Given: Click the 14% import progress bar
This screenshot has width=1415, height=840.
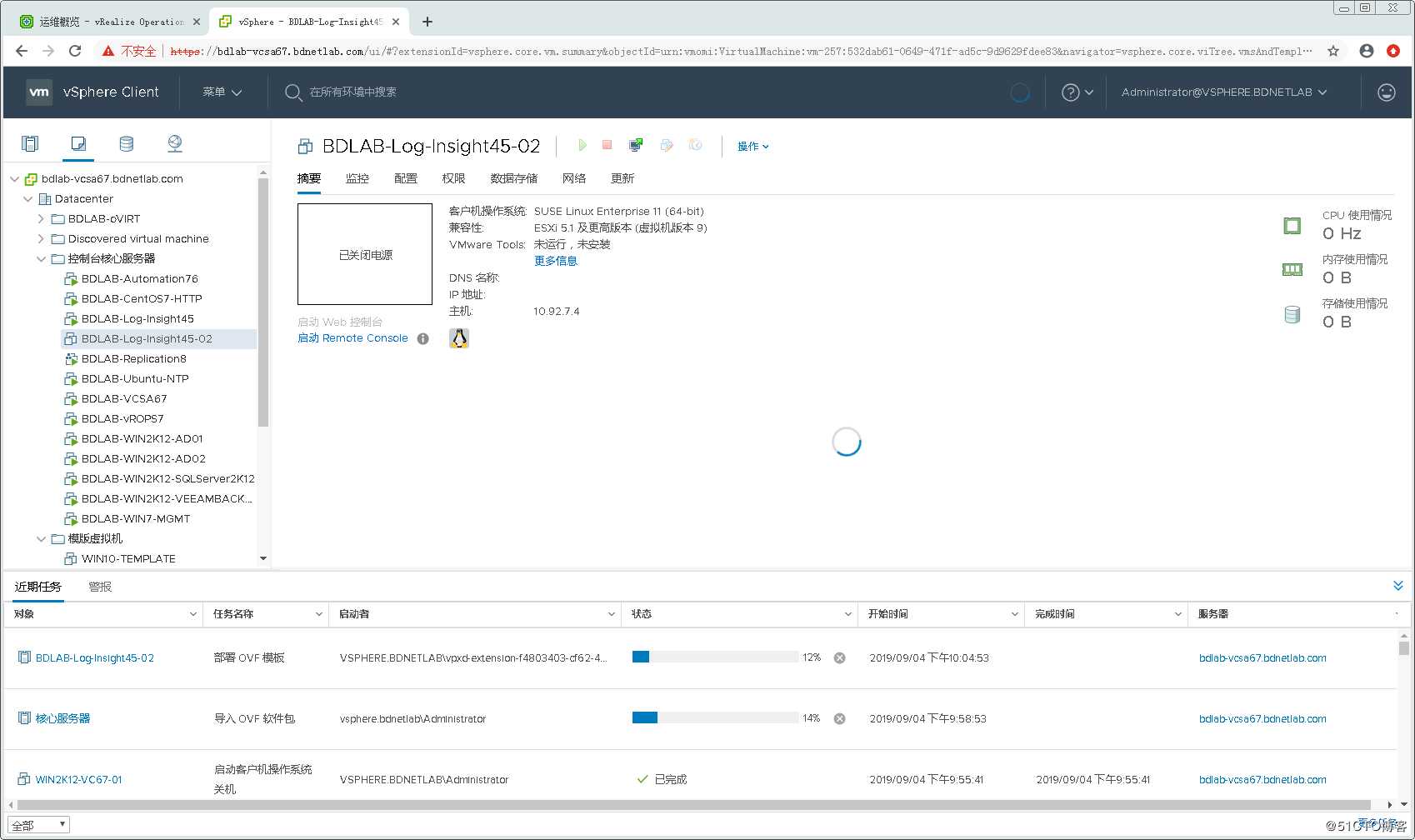Looking at the screenshot, I should click(x=715, y=717).
